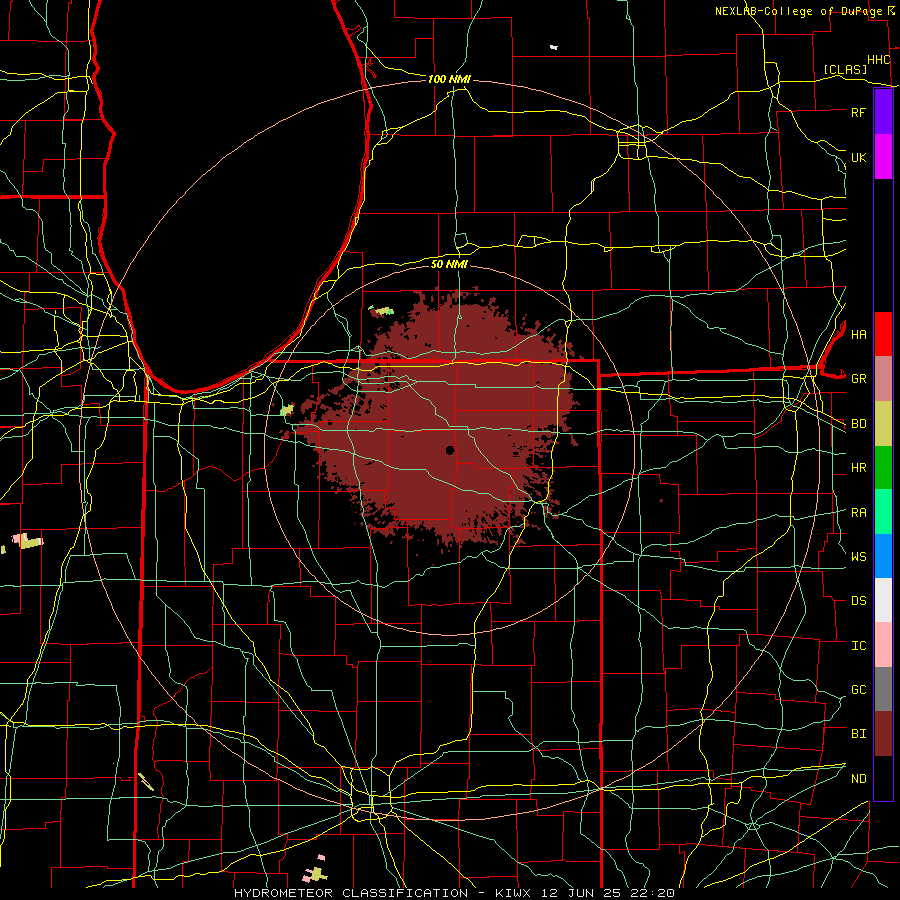900x900 pixels.
Task: Click the HR legend label
Action: (858, 468)
